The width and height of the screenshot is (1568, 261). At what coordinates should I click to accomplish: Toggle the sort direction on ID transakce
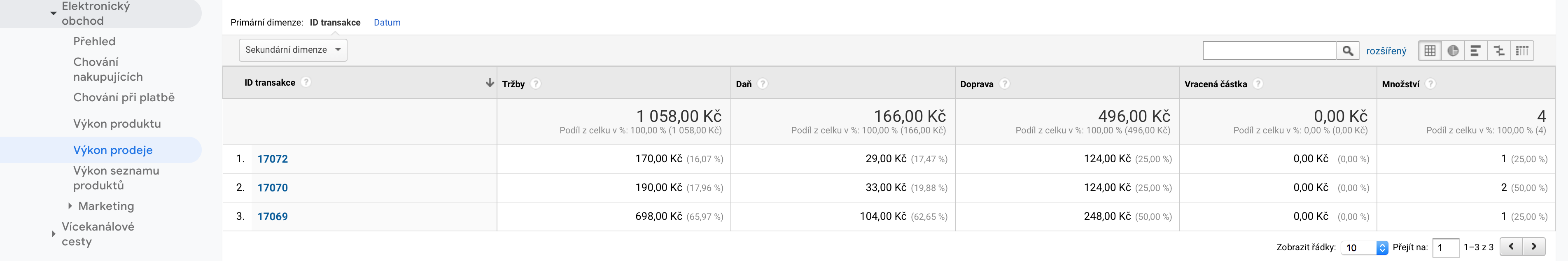point(490,83)
